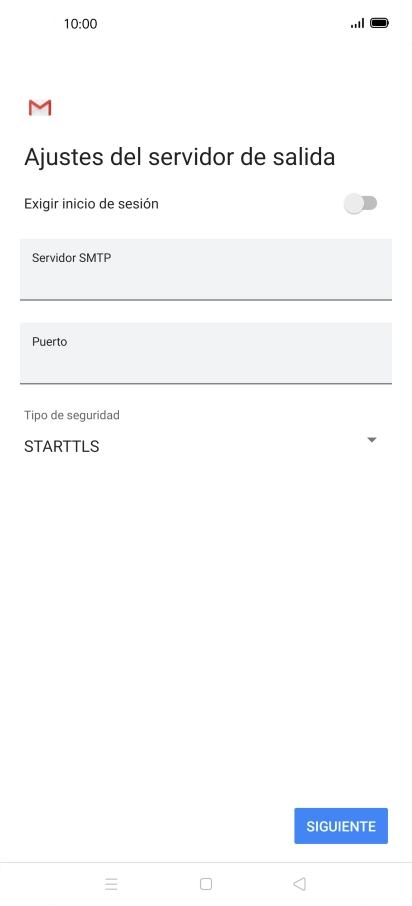Screen dimensions: 412x906
Task: Tap the Exigir inicio de sesión label
Action: point(91,204)
